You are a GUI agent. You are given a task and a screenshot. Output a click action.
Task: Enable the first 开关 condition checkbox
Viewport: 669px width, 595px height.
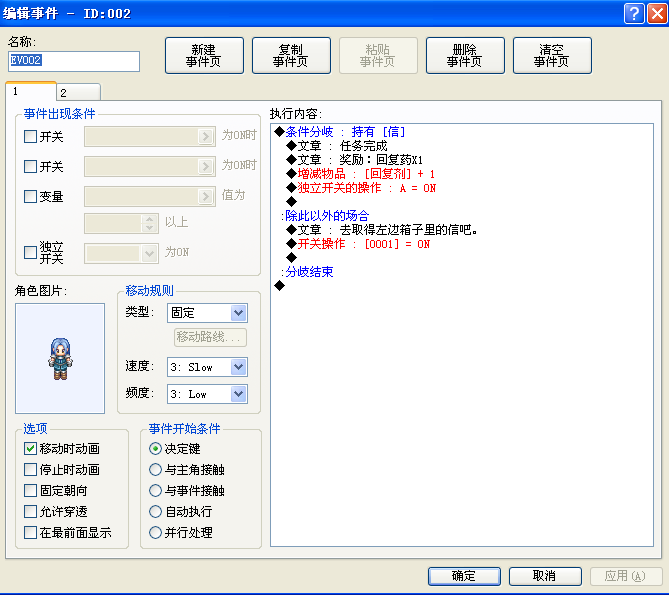point(30,136)
